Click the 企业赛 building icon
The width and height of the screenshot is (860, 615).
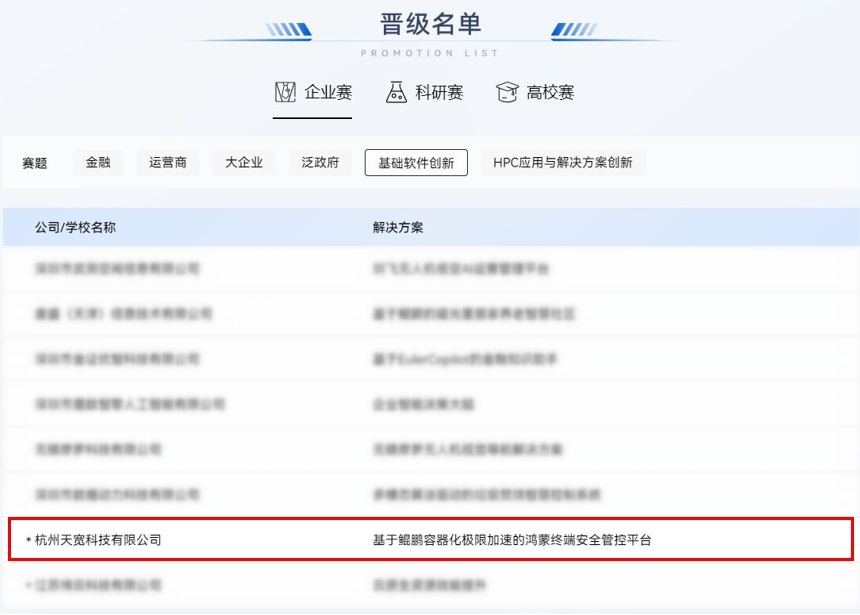click(x=285, y=93)
